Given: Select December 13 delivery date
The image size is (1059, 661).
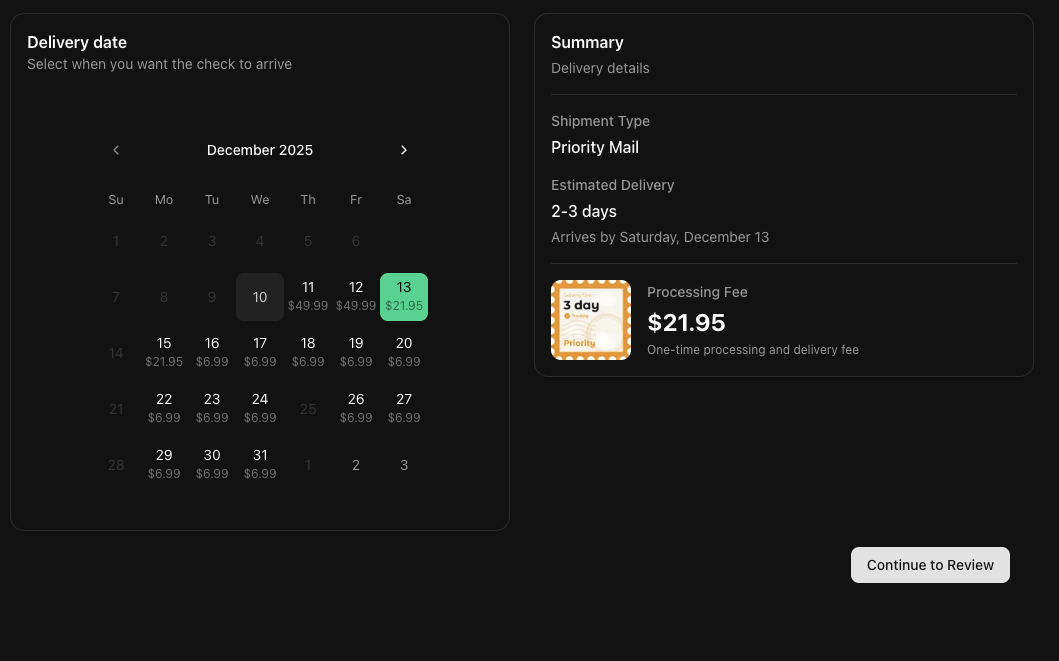Looking at the screenshot, I should tap(404, 297).
